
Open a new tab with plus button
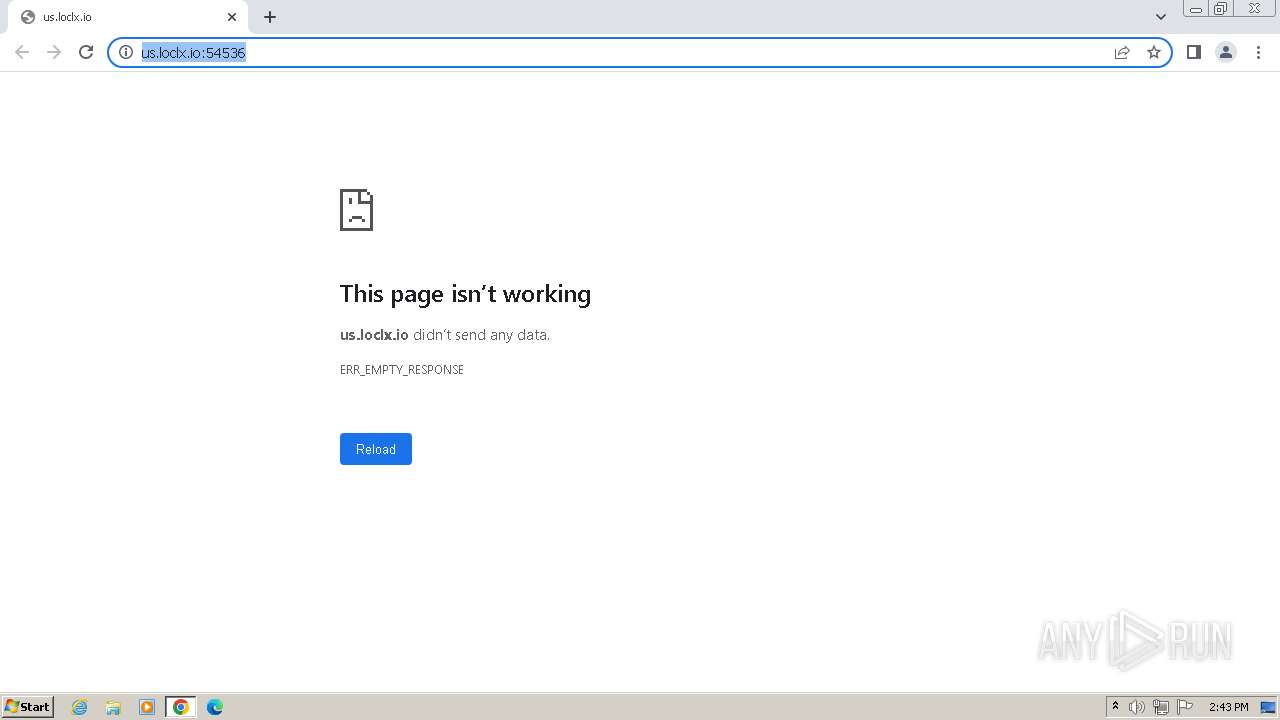[270, 17]
